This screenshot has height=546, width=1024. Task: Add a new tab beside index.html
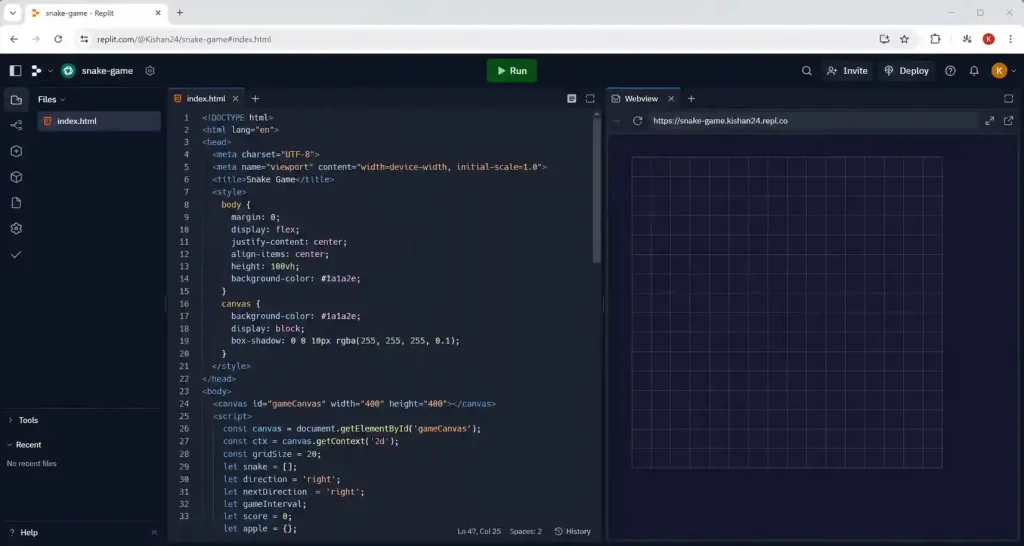coord(255,99)
